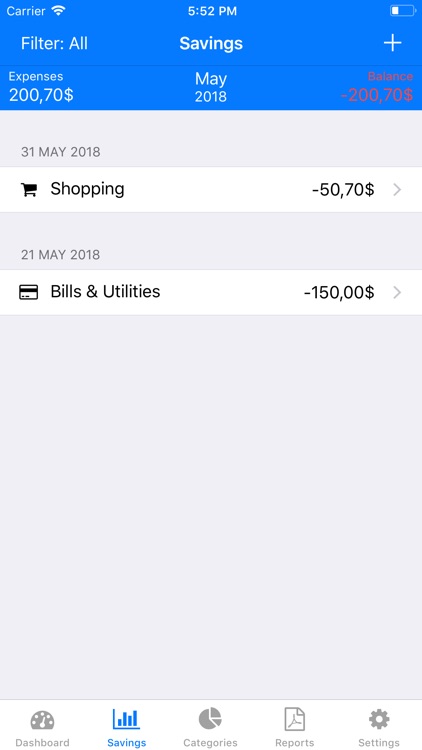The height and width of the screenshot is (750, 422).
Task: Tap the Savings title in header
Action: pos(211,44)
